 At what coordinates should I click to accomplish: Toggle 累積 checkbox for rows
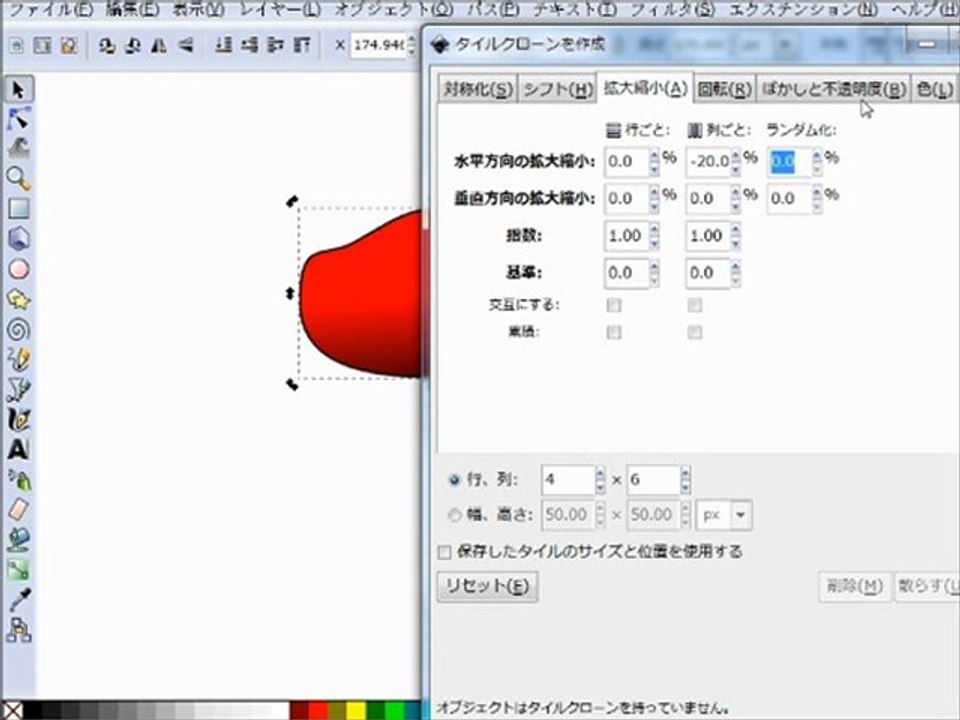613,332
